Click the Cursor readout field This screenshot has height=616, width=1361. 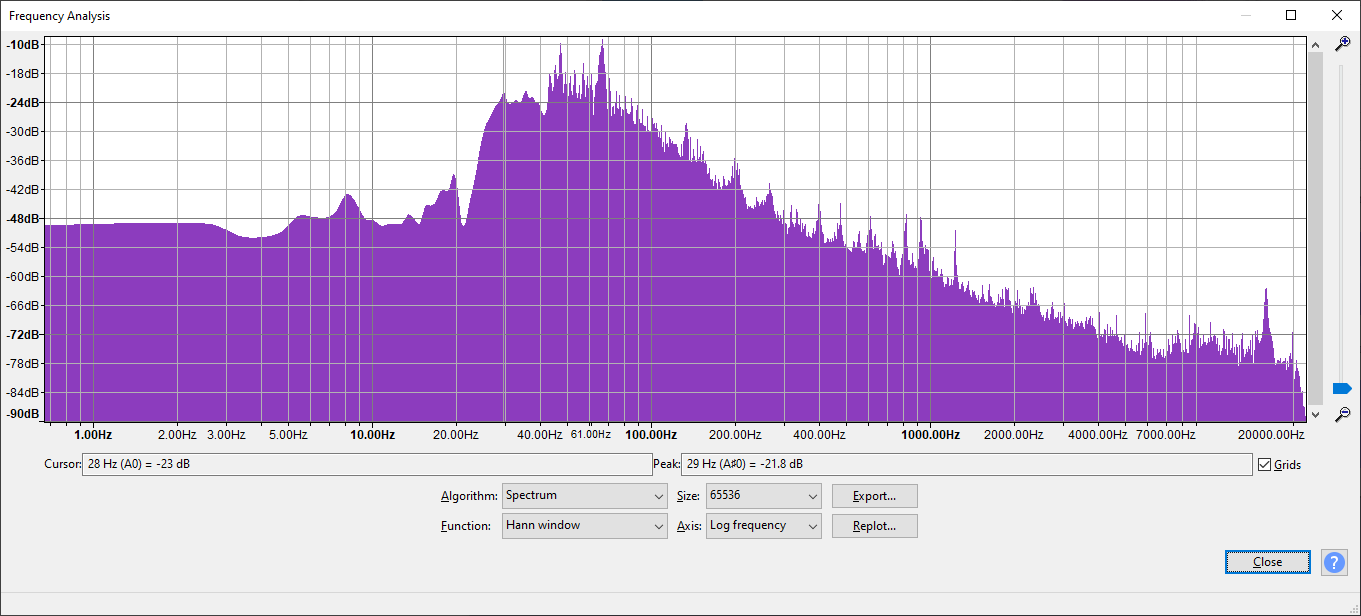point(367,464)
